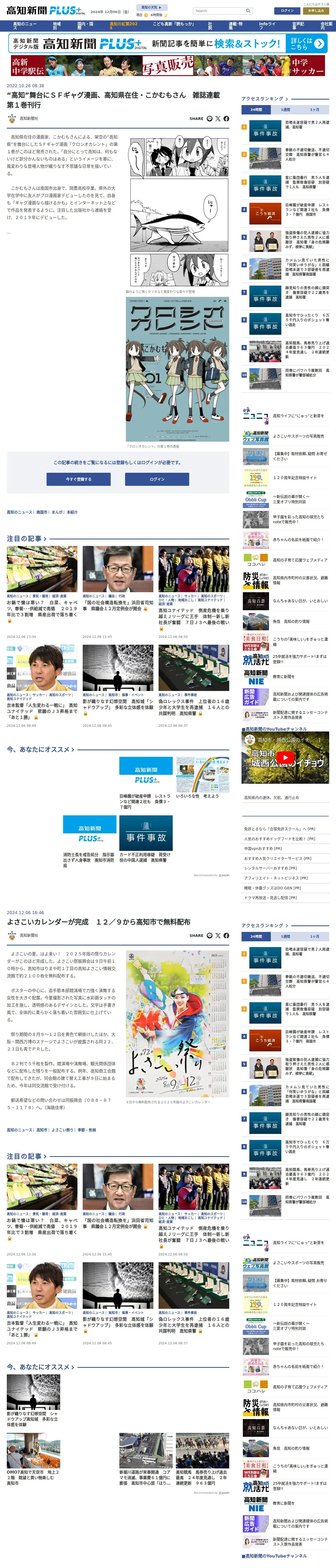336x1568 pixels.
Task: Click 高知新聞社 author avatar of Yosakoi article
Action: tap(12, 936)
